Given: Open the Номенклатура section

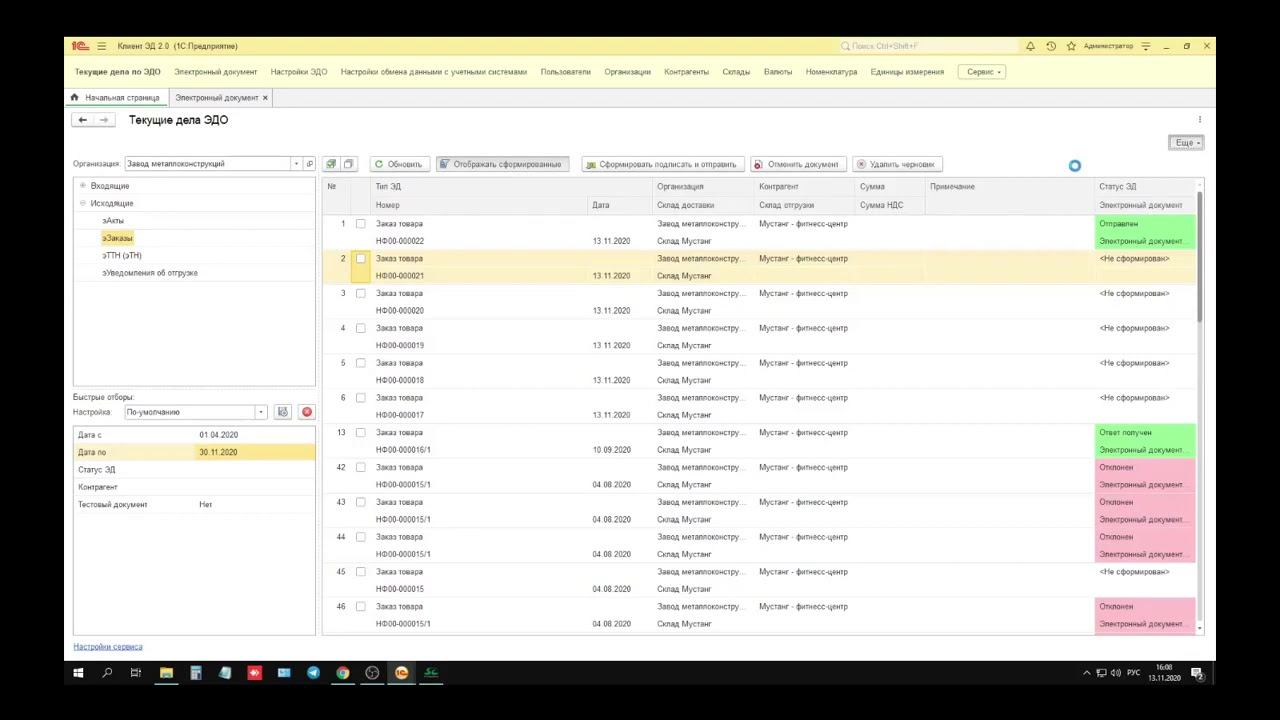Looking at the screenshot, I should coord(832,72).
